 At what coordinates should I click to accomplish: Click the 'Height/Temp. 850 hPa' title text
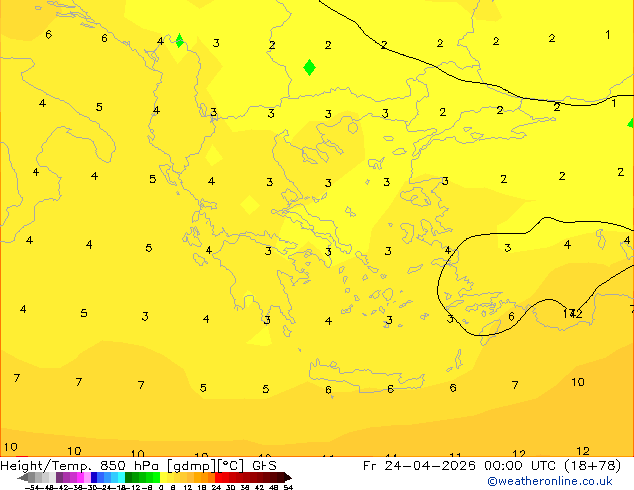tap(81, 466)
